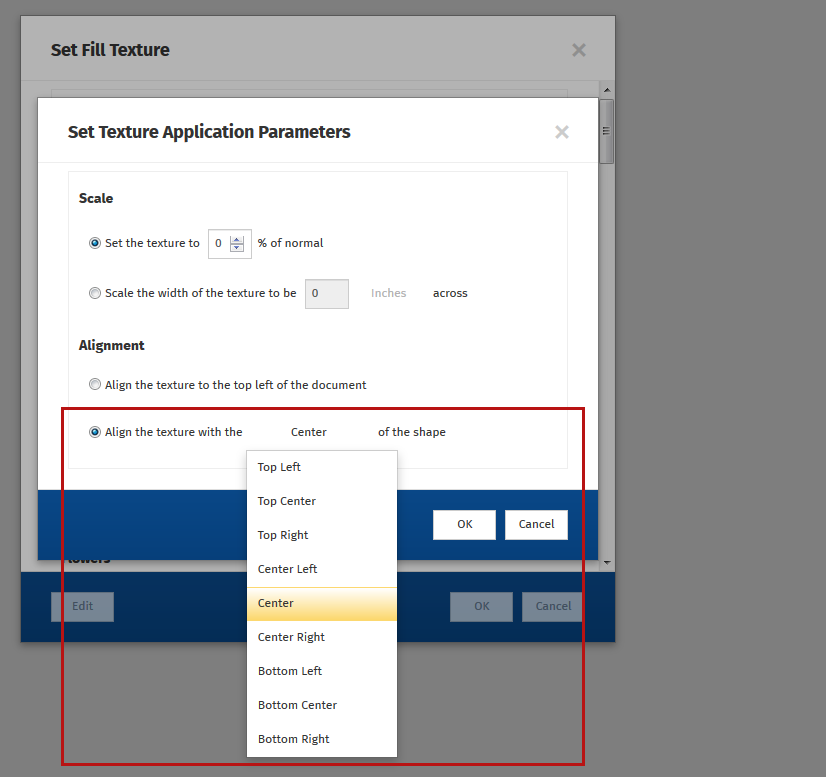
Task: Close the Set Fill Texture dialog
Action: 578,50
